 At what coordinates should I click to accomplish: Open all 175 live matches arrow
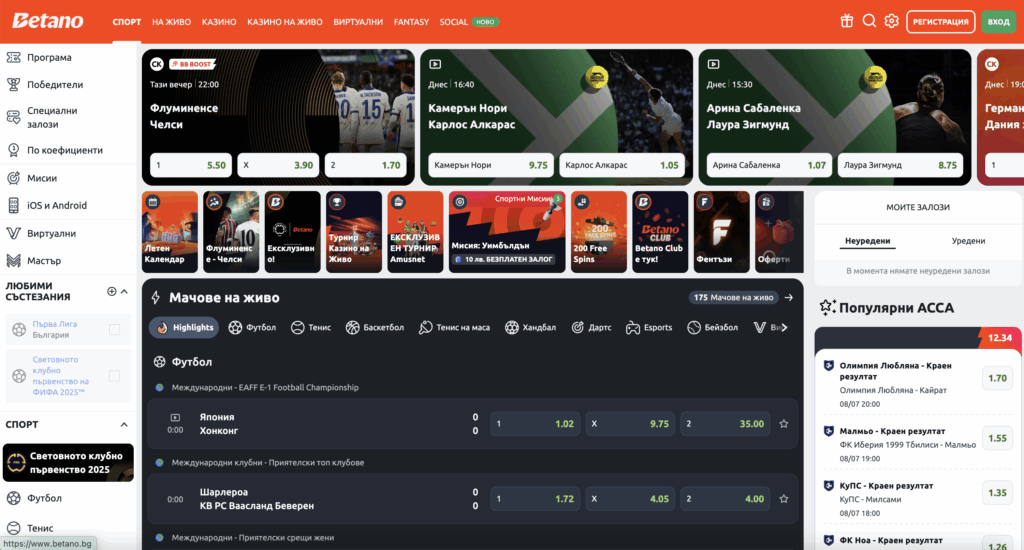(789, 297)
